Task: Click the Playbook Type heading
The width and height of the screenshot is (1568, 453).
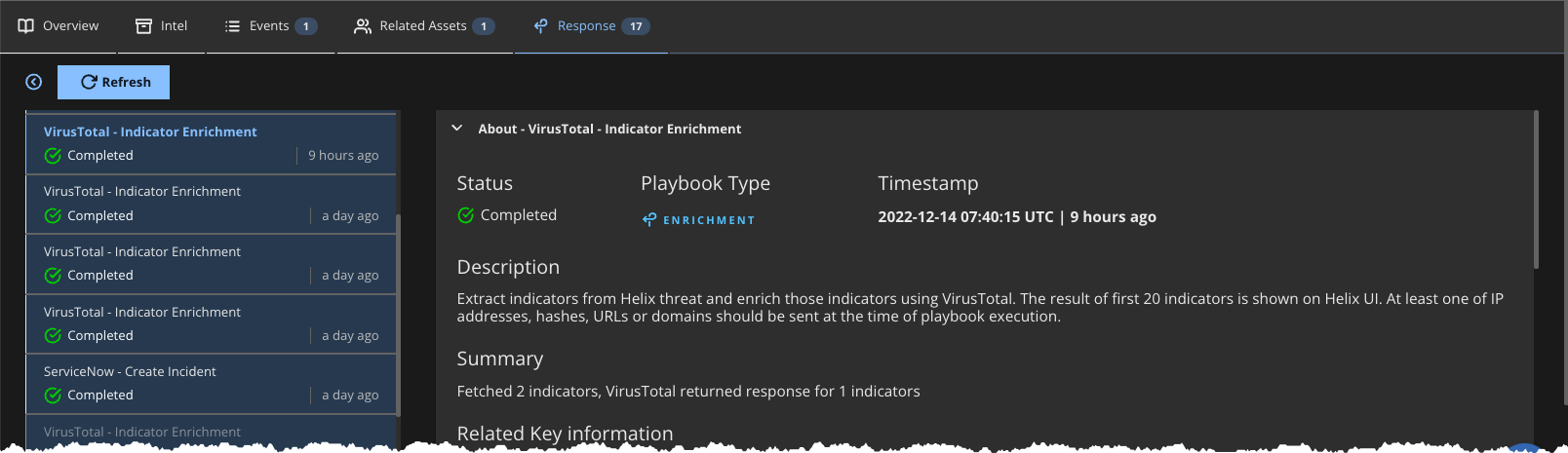Action: click(x=705, y=184)
